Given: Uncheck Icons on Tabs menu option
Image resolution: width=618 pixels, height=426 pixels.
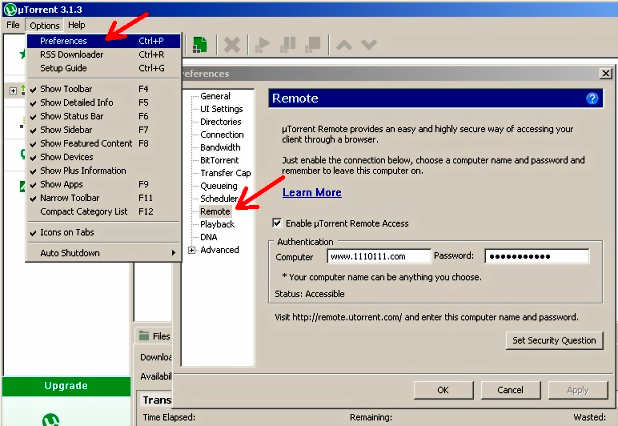Looking at the screenshot, I should coord(67,232).
